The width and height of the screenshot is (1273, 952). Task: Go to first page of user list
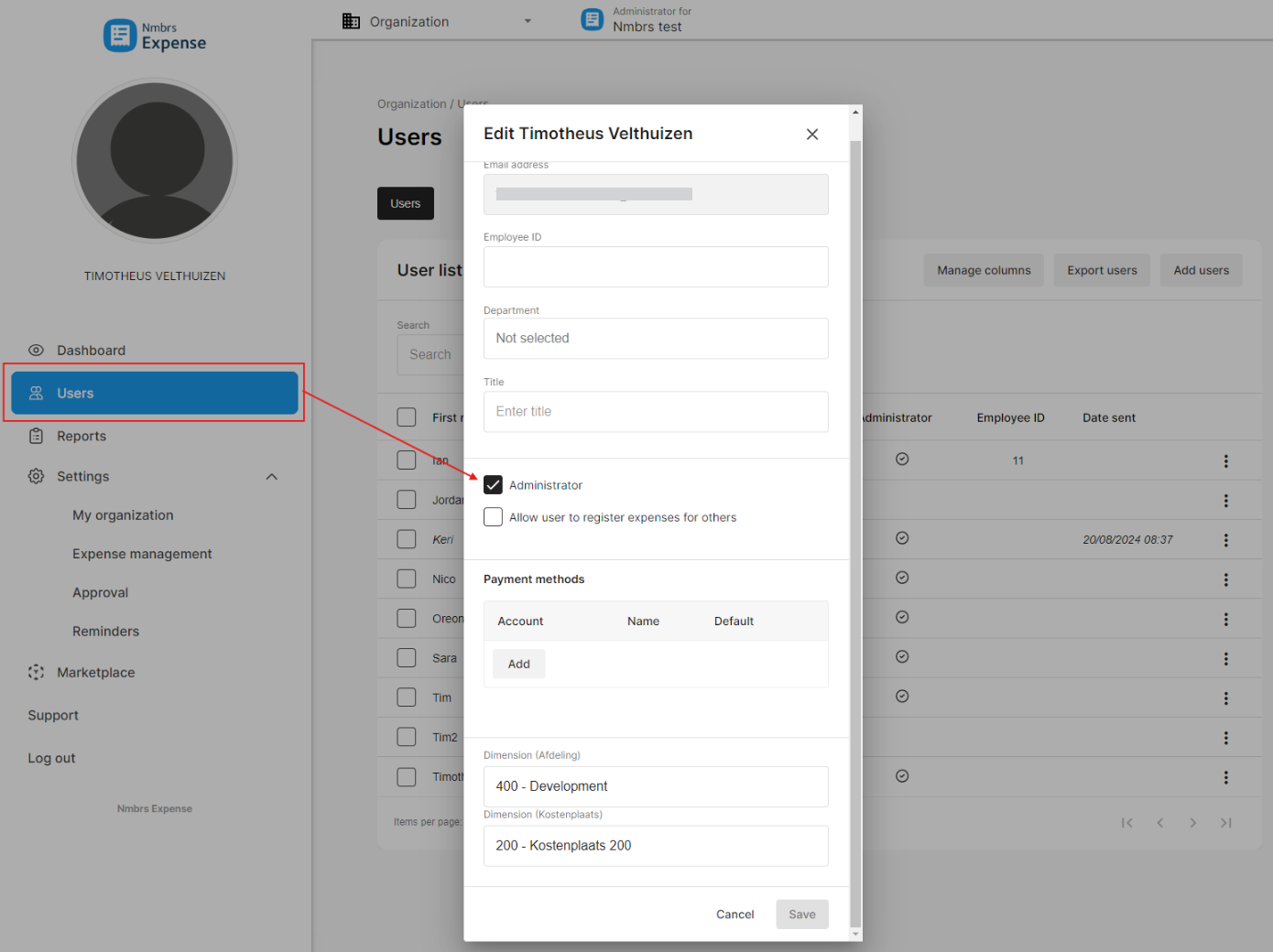[x=1127, y=823]
